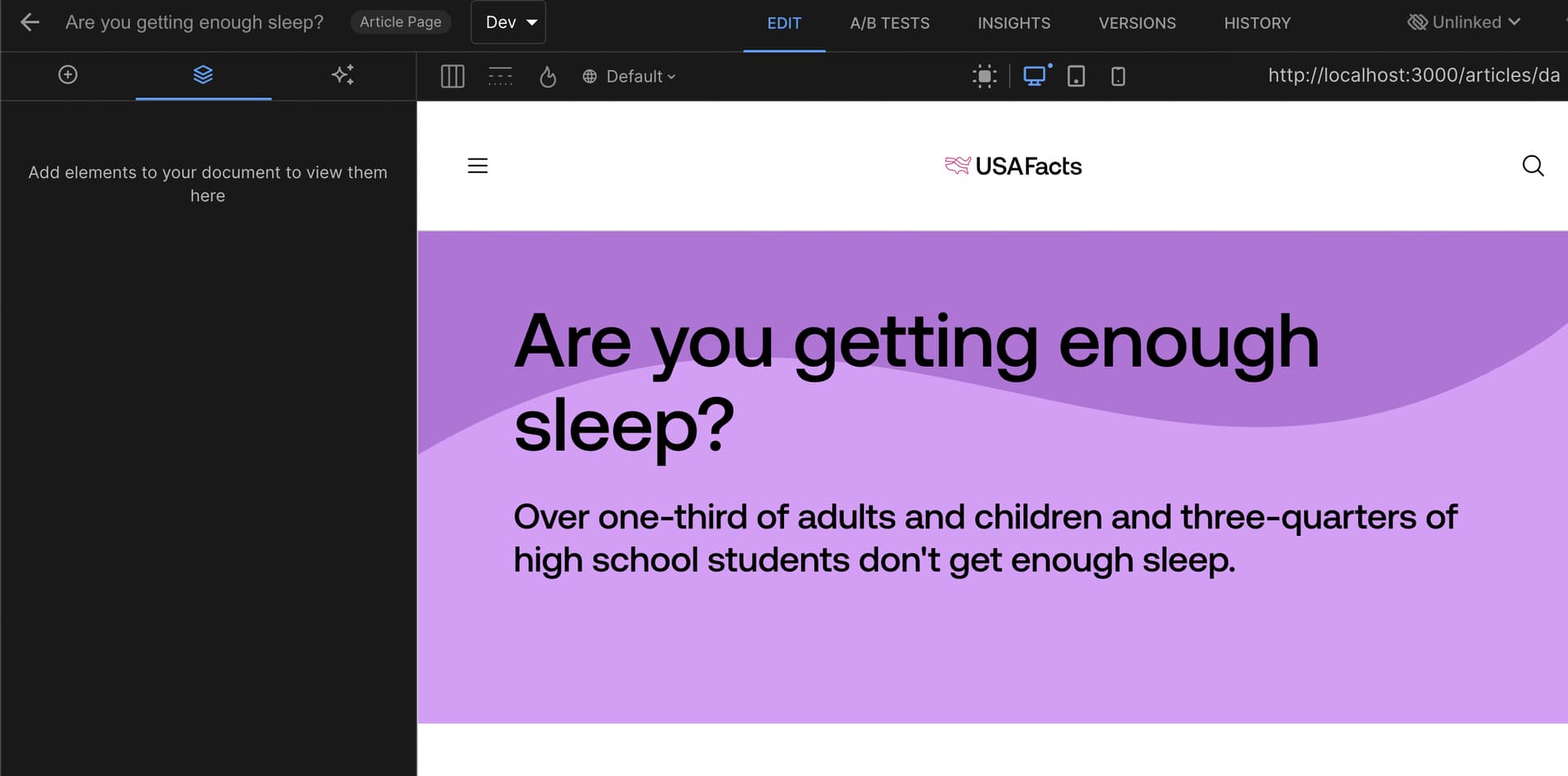Open the INSIGHTS tab
Viewport: 1568px width, 776px height.
pos(1014,23)
